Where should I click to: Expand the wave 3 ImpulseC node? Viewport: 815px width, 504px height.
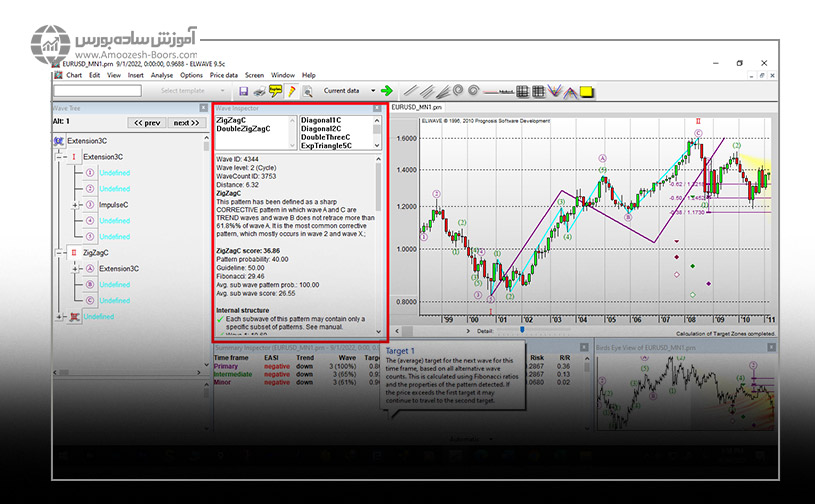point(74,205)
